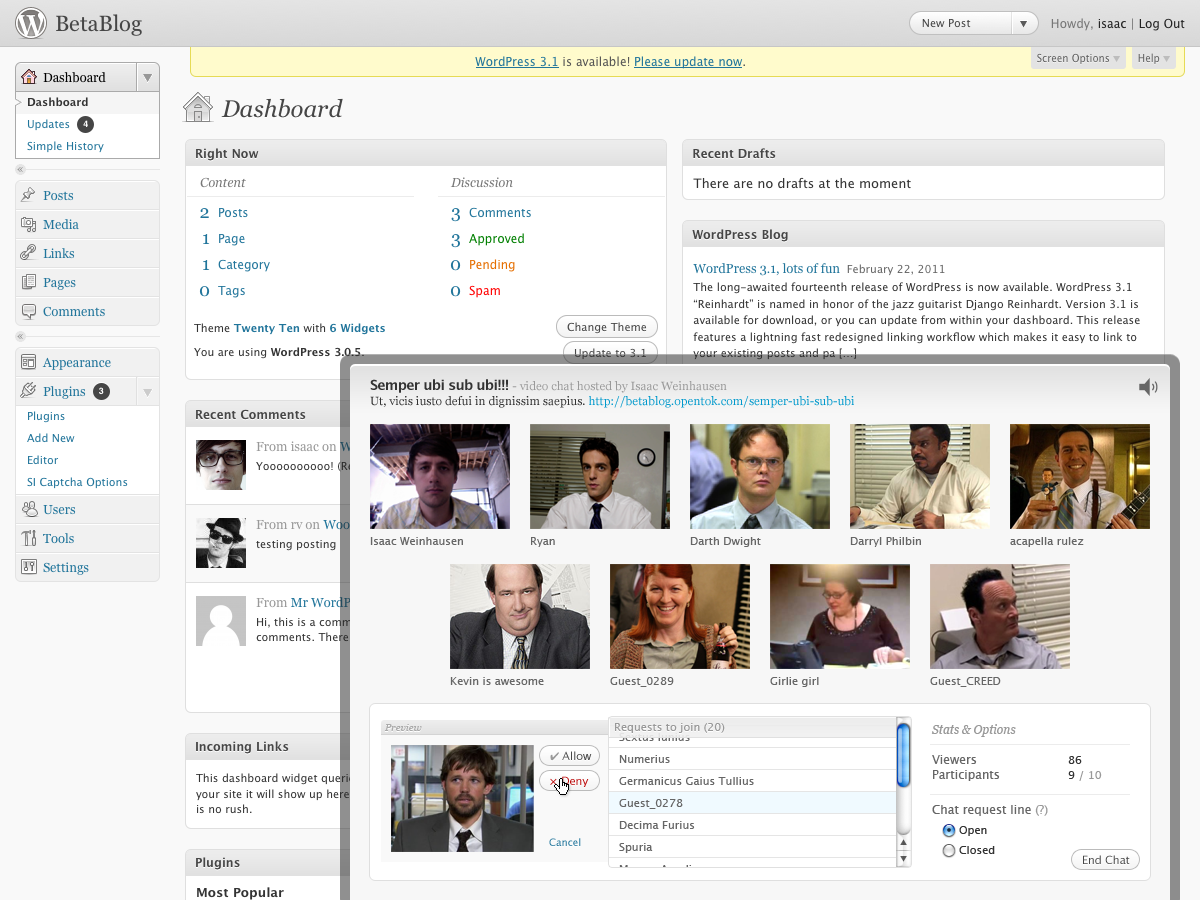Viewport: 1200px width, 900px height.
Task: Deny the join request
Action: pyautogui.click(x=570, y=781)
